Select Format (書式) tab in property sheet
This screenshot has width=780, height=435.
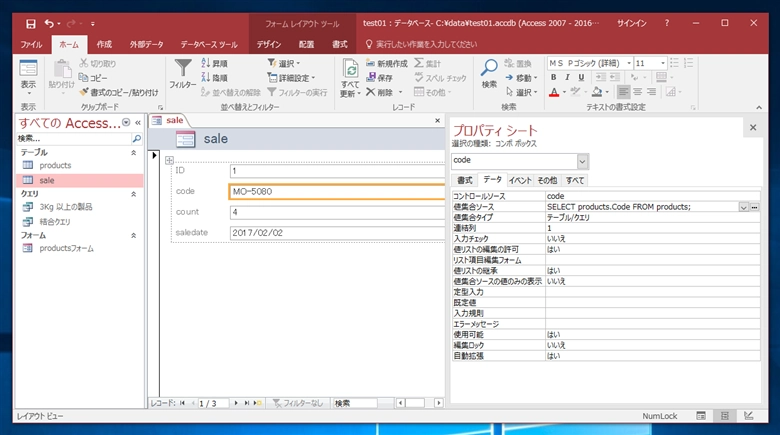point(465,180)
